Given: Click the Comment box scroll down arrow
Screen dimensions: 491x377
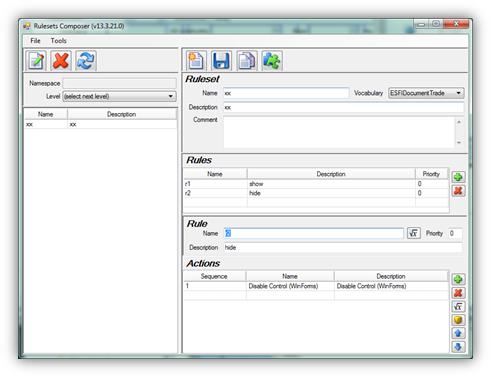Looking at the screenshot, I should 459,142.
